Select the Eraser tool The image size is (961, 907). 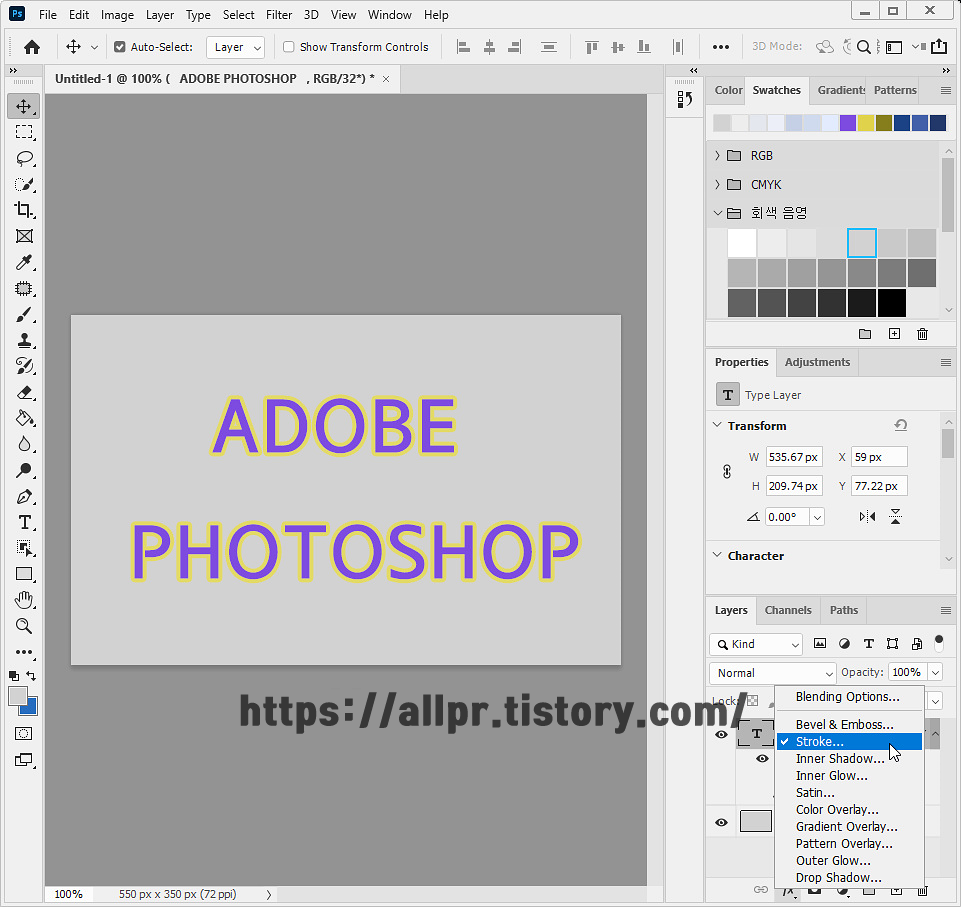pyautogui.click(x=24, y=393)
